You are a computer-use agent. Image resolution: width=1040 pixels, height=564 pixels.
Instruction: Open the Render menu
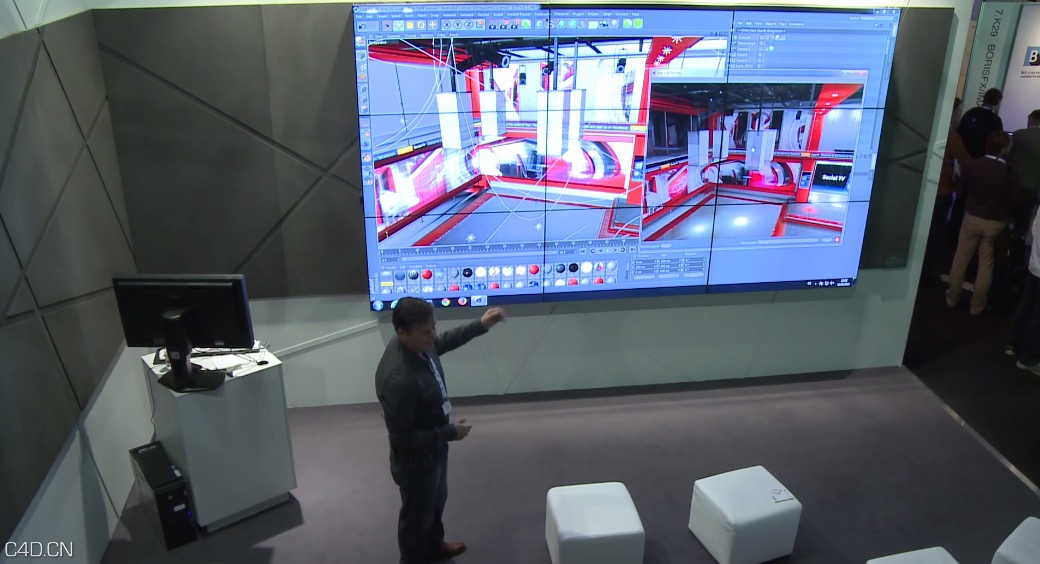point(484,15)
